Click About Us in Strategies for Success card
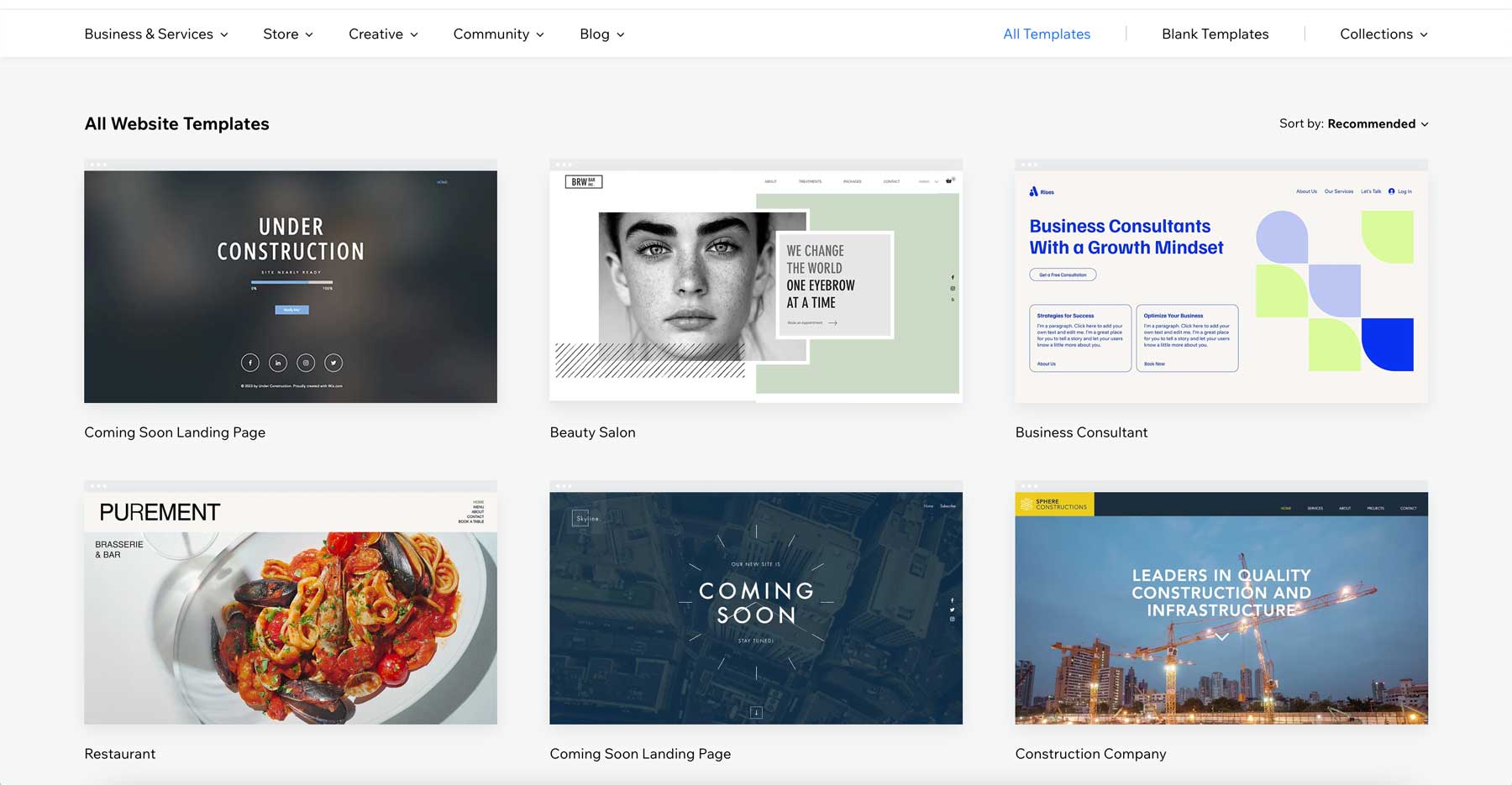 click(x=1047, y=364)
